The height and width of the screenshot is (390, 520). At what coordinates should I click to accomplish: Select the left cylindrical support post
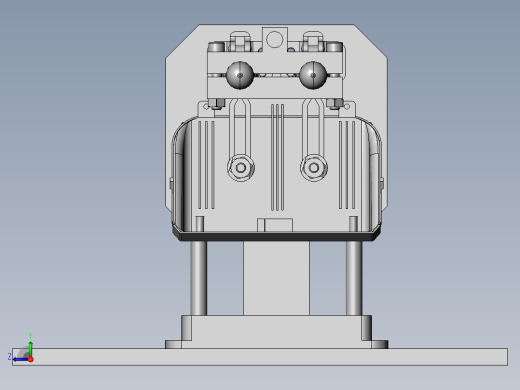199,278
